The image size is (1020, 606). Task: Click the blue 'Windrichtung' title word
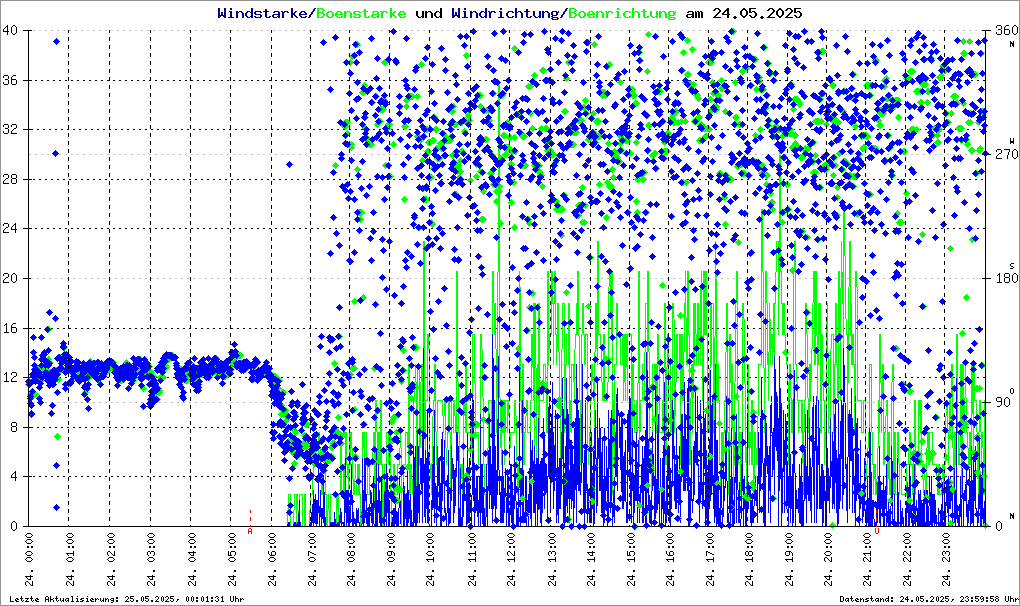[505, 13]
